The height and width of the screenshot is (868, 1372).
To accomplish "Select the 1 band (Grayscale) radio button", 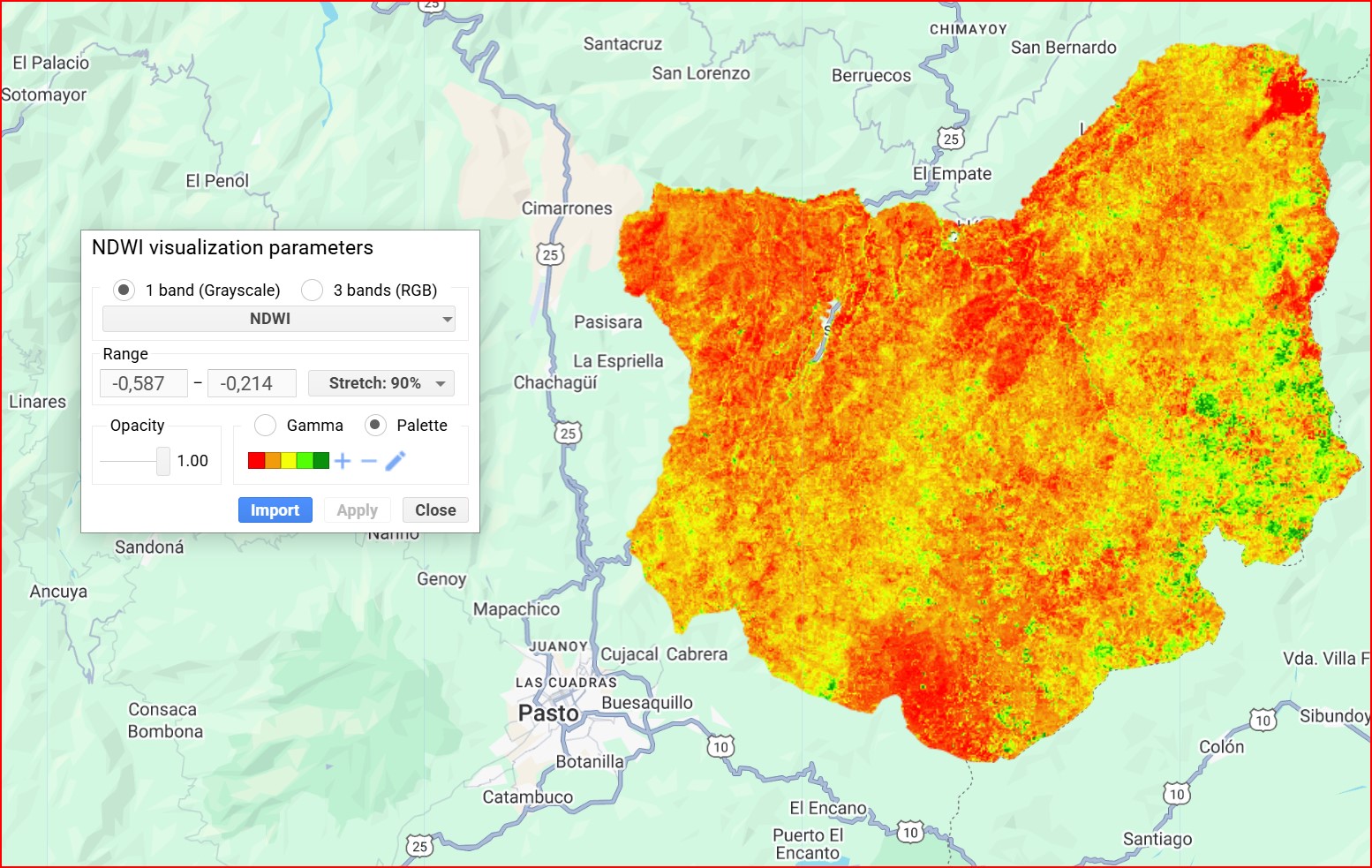I will 124,291.
